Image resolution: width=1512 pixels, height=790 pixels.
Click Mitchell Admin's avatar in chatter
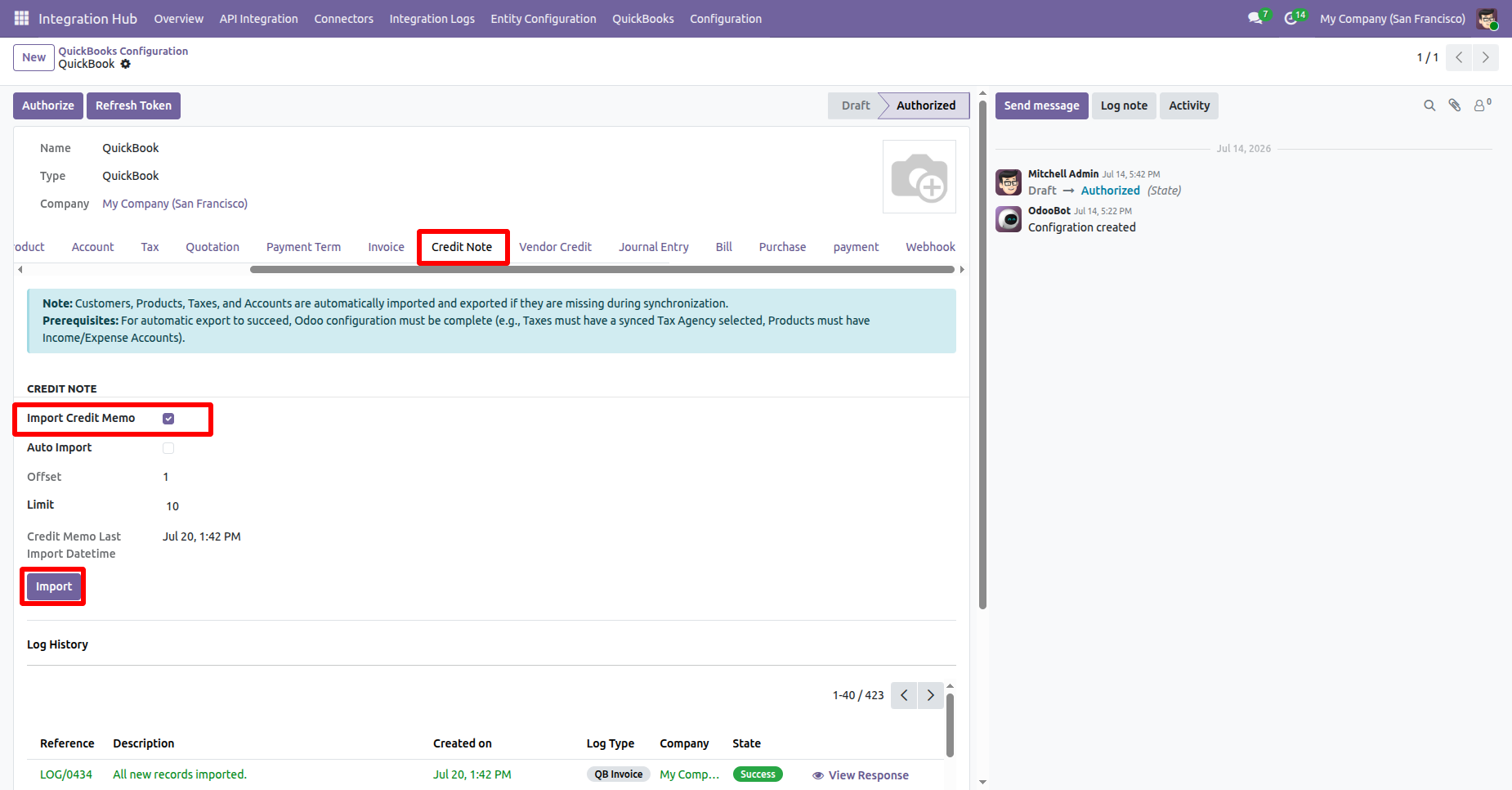pos(1009,182)
